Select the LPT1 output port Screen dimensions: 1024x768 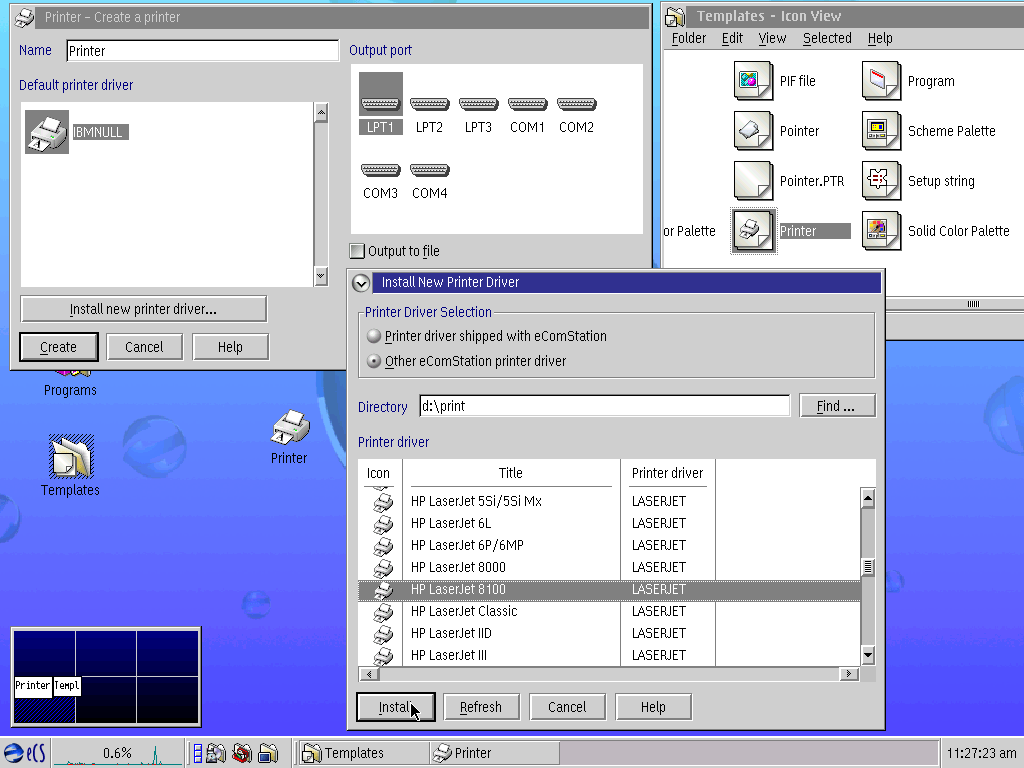381,104
